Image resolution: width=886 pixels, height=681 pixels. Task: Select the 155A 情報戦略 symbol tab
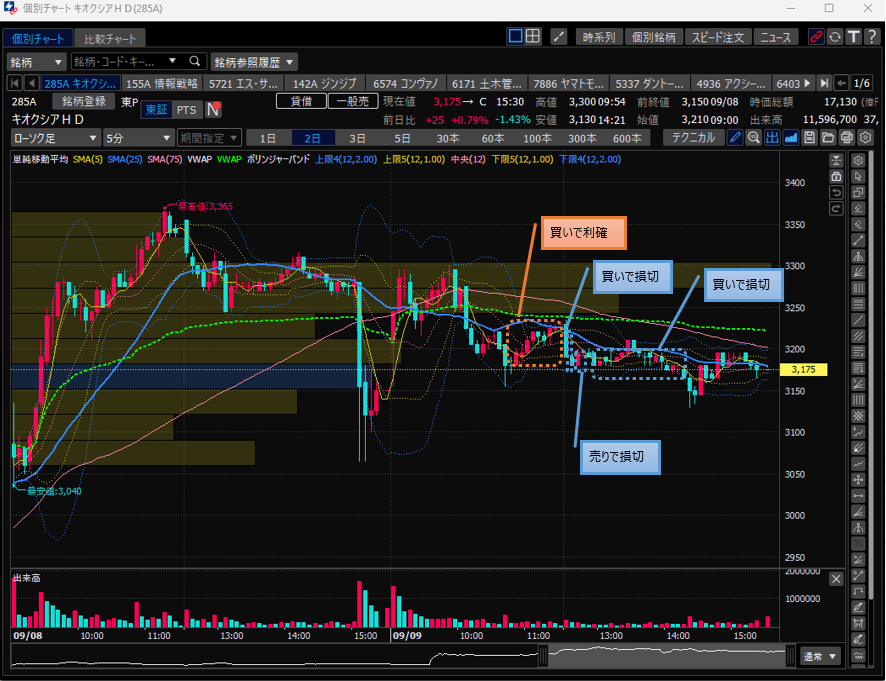163,83
